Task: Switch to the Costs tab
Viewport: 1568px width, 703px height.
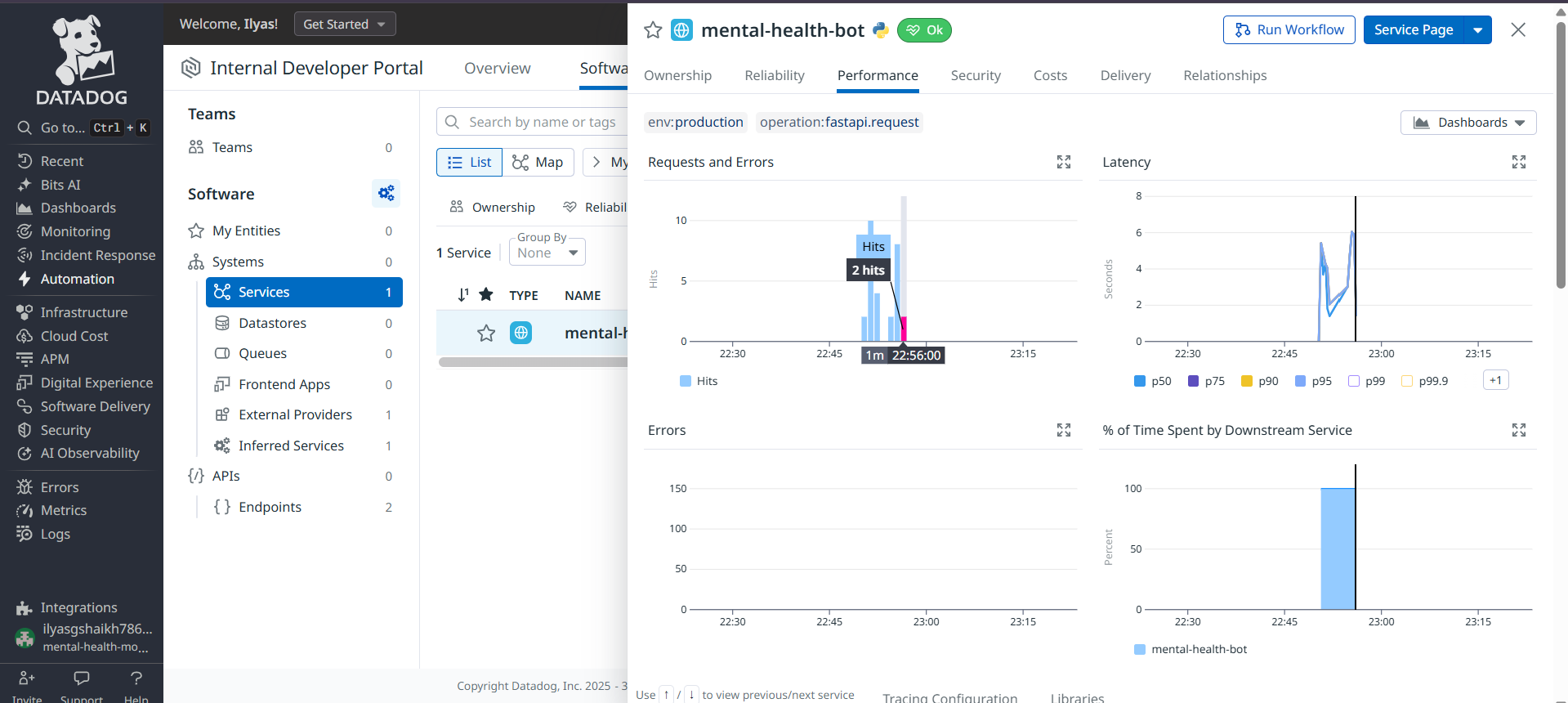Action: (x=1050, y=75)
